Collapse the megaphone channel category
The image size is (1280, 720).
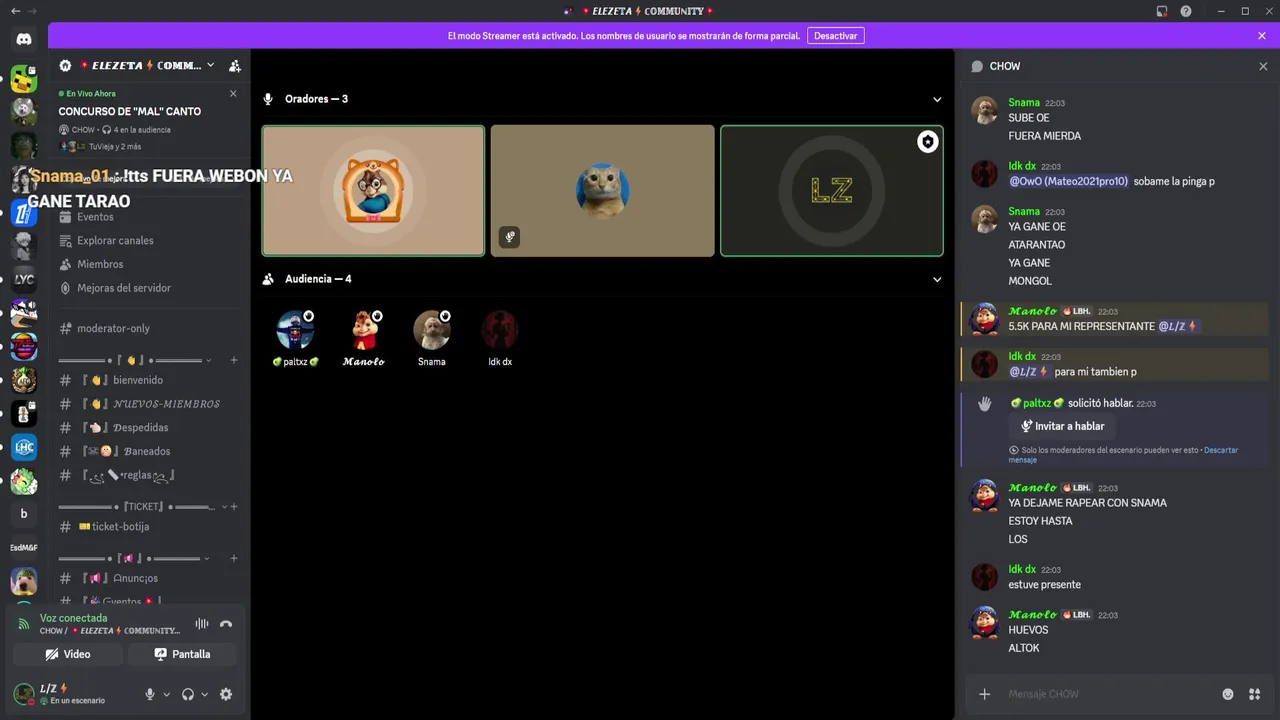coord(135,558)
